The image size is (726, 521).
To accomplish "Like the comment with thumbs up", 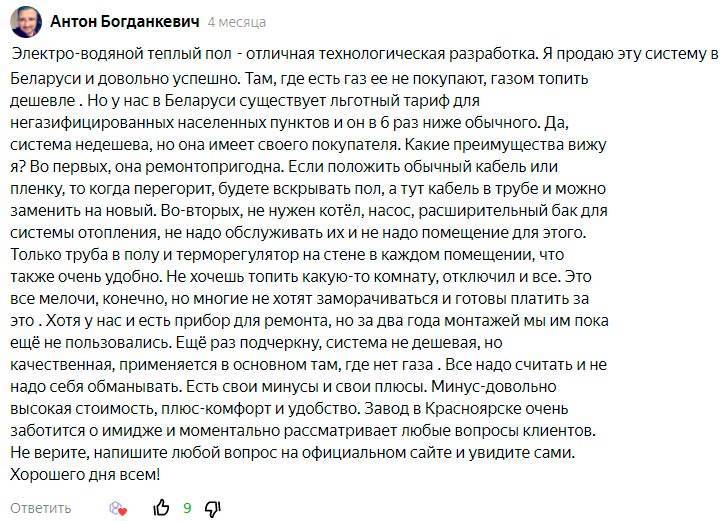I will 160,508.
